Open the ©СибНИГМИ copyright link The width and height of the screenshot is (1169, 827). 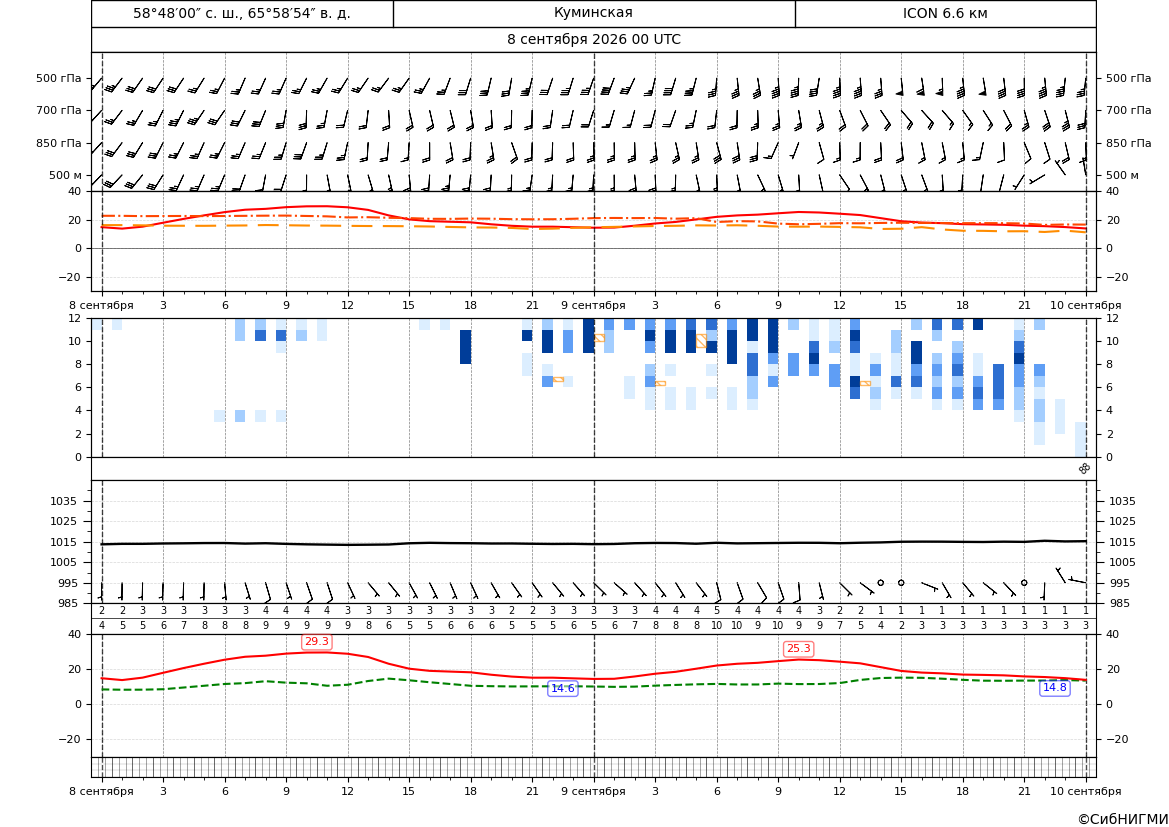[x=1123, y=819]
